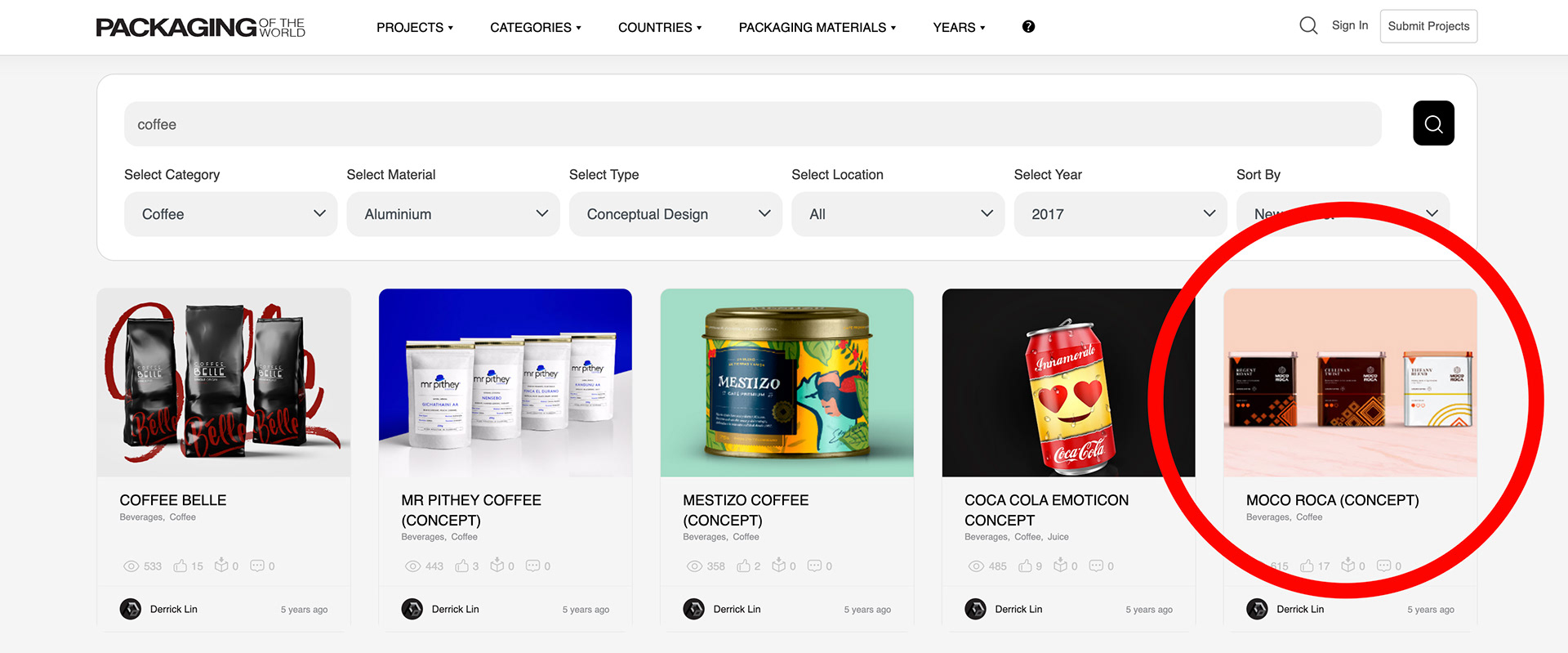Open the Select Material Aluminium dropdown
The width and height of the screenshot is (1568, 653).
coord(453,214)
